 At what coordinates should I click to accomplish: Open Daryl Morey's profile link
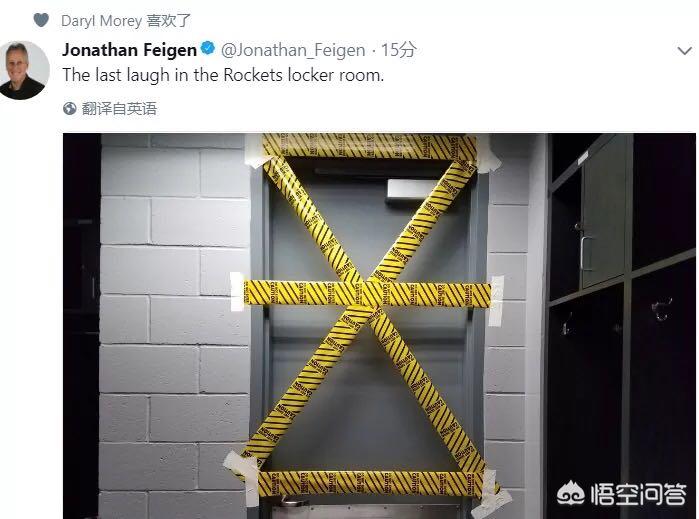pyautogui.click(x=101, y=21)
